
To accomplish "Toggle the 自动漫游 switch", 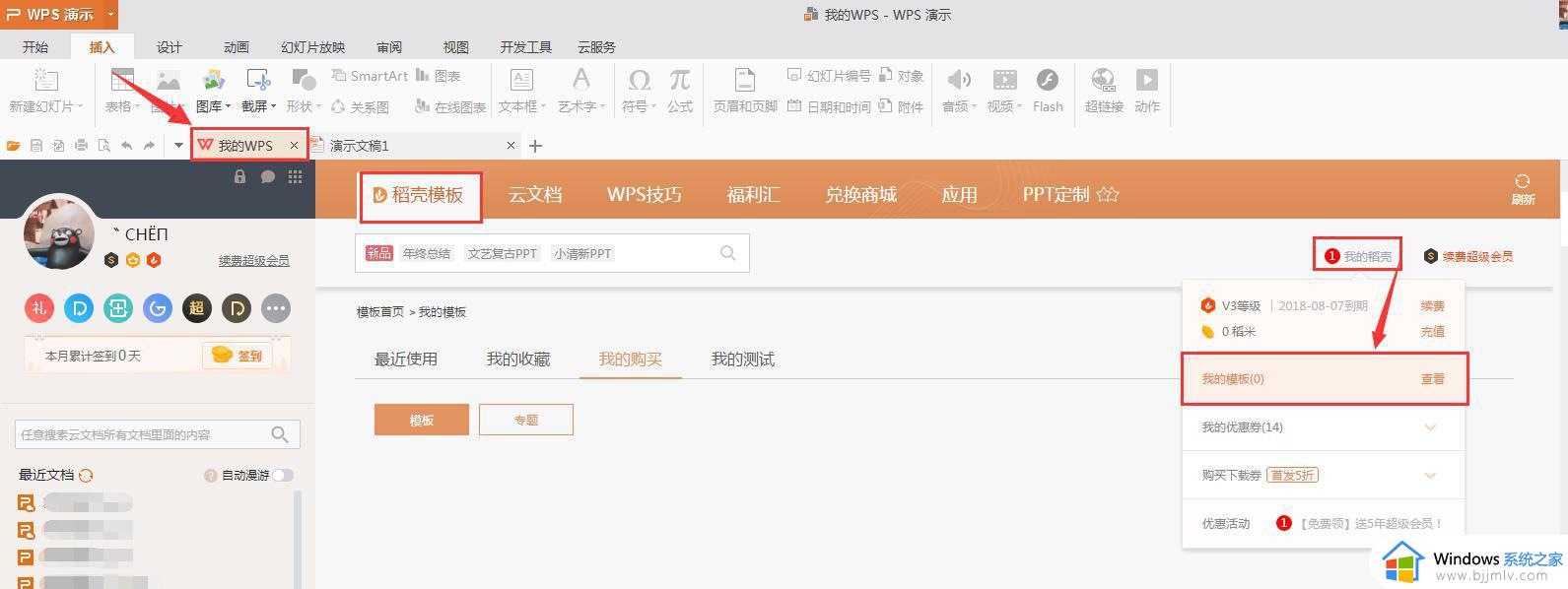I will click(x=284, y=475).
